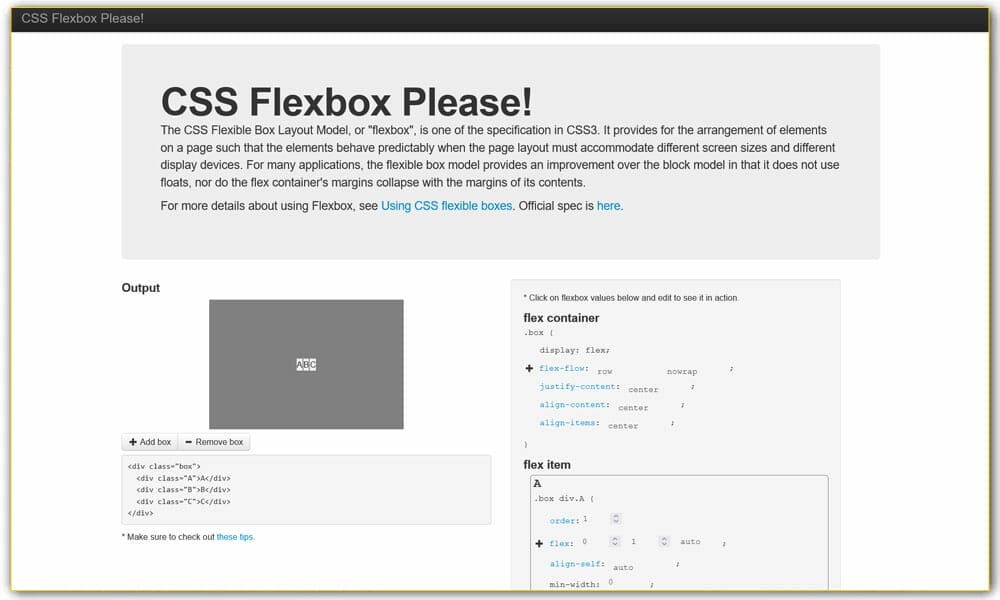
Task: Click the minus icon on Remove box button
Action: [189, 441]
